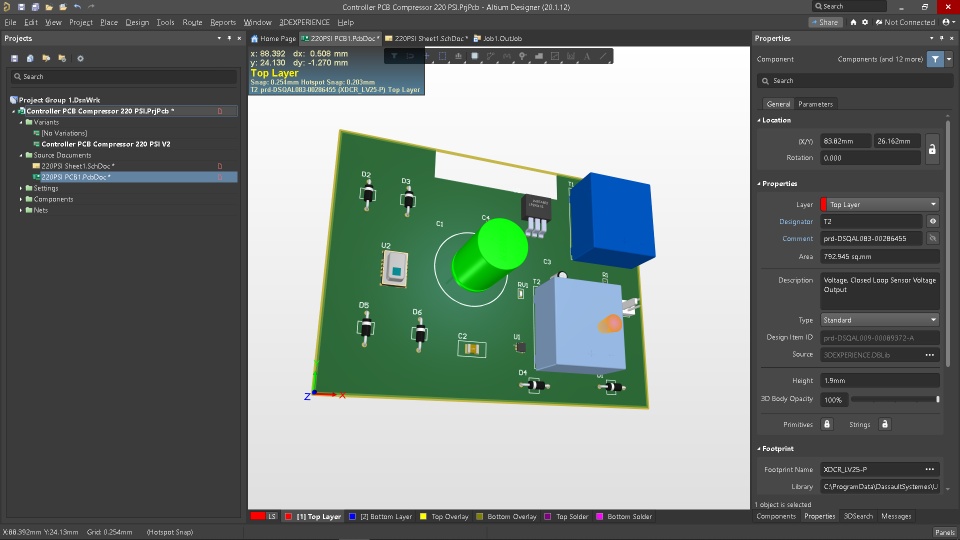Click Footprint Name browse ellipsis button
This screenshot has height=540, width=960.
929,470
